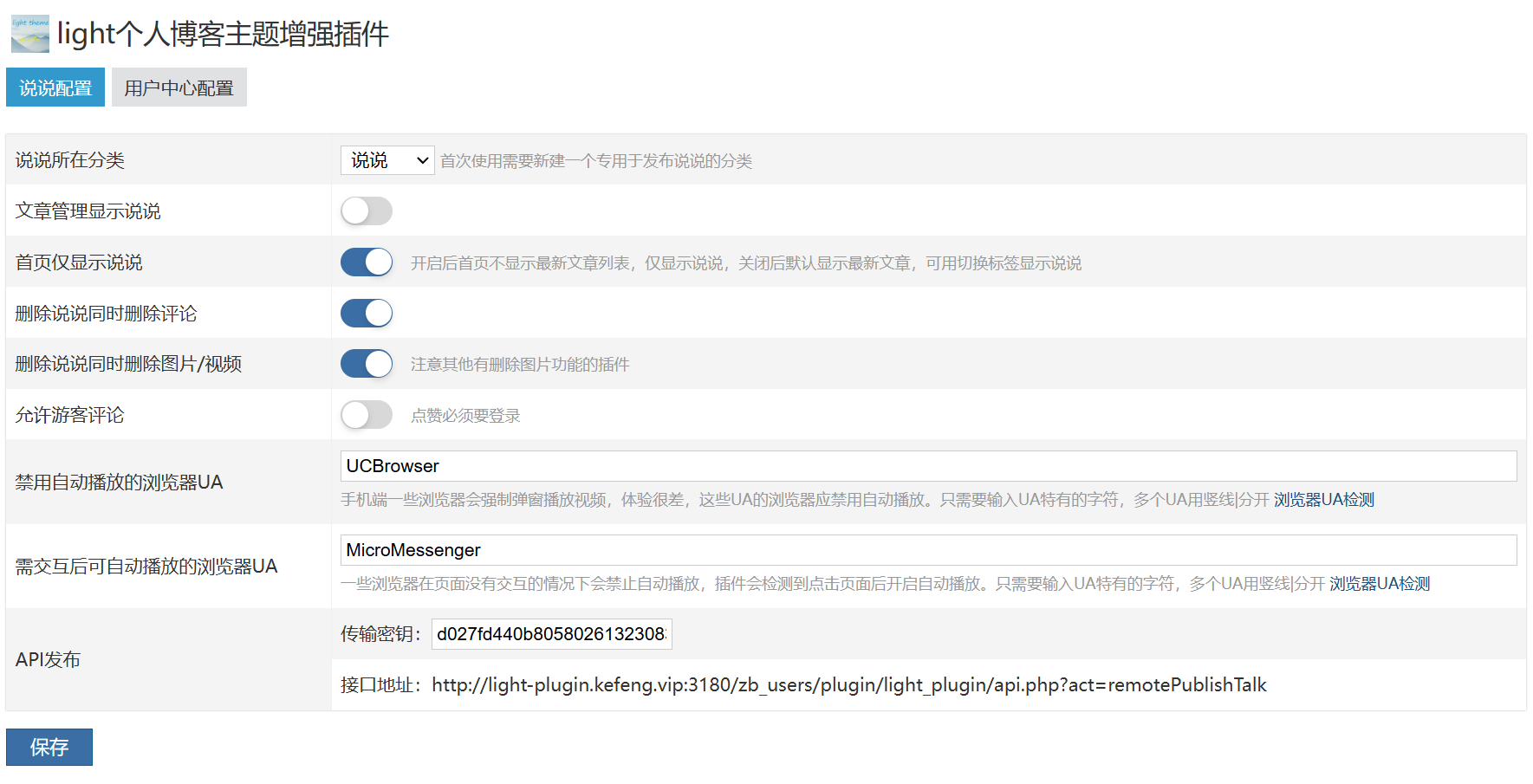Screen dimensions: 1533x784
Task: Click the 手机端一些浏览器会强制弹窗 hint text
Action: (805, 500)
